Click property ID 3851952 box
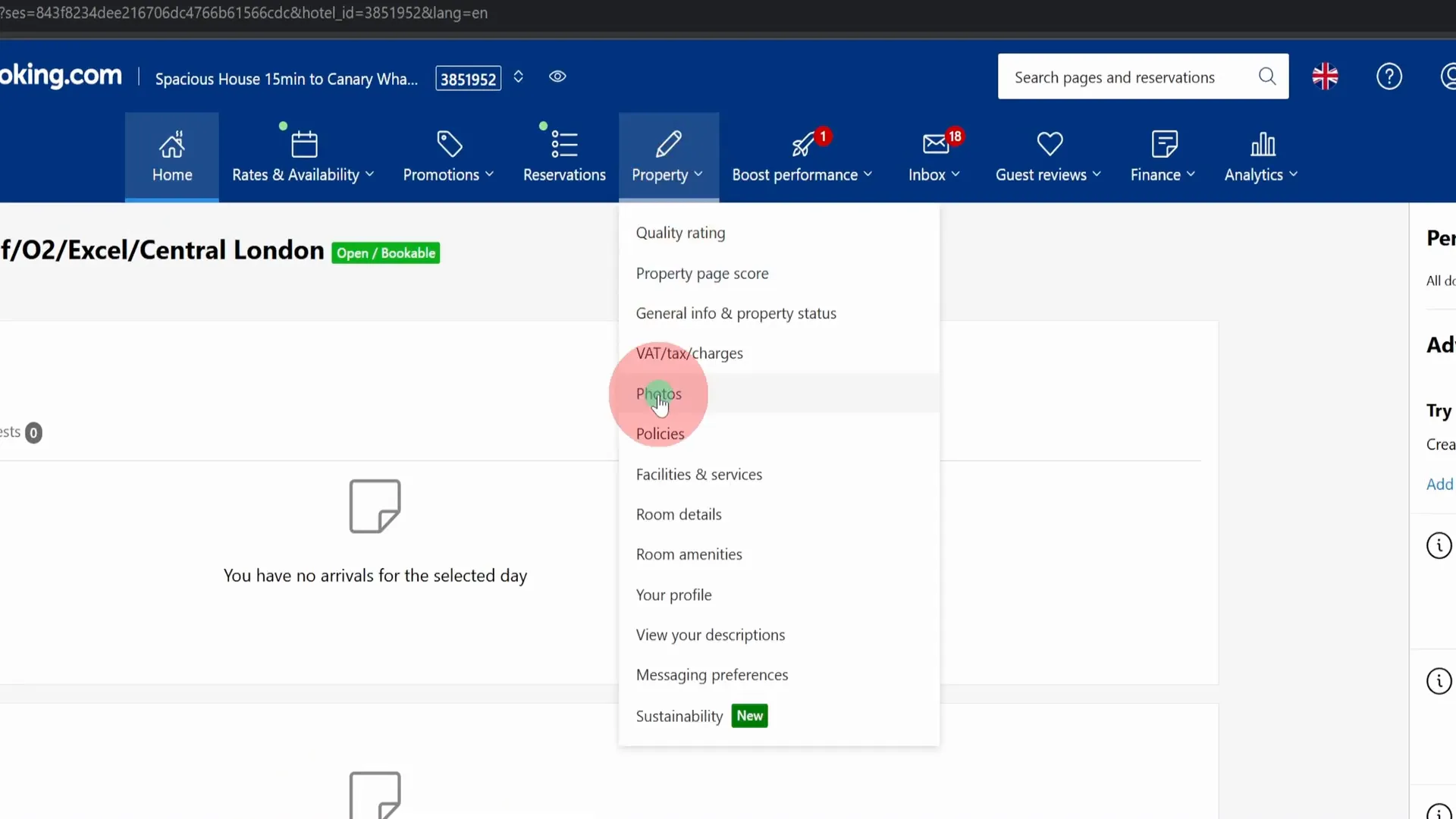This screenshot has width=1456, height=819. tap(468, 78)
